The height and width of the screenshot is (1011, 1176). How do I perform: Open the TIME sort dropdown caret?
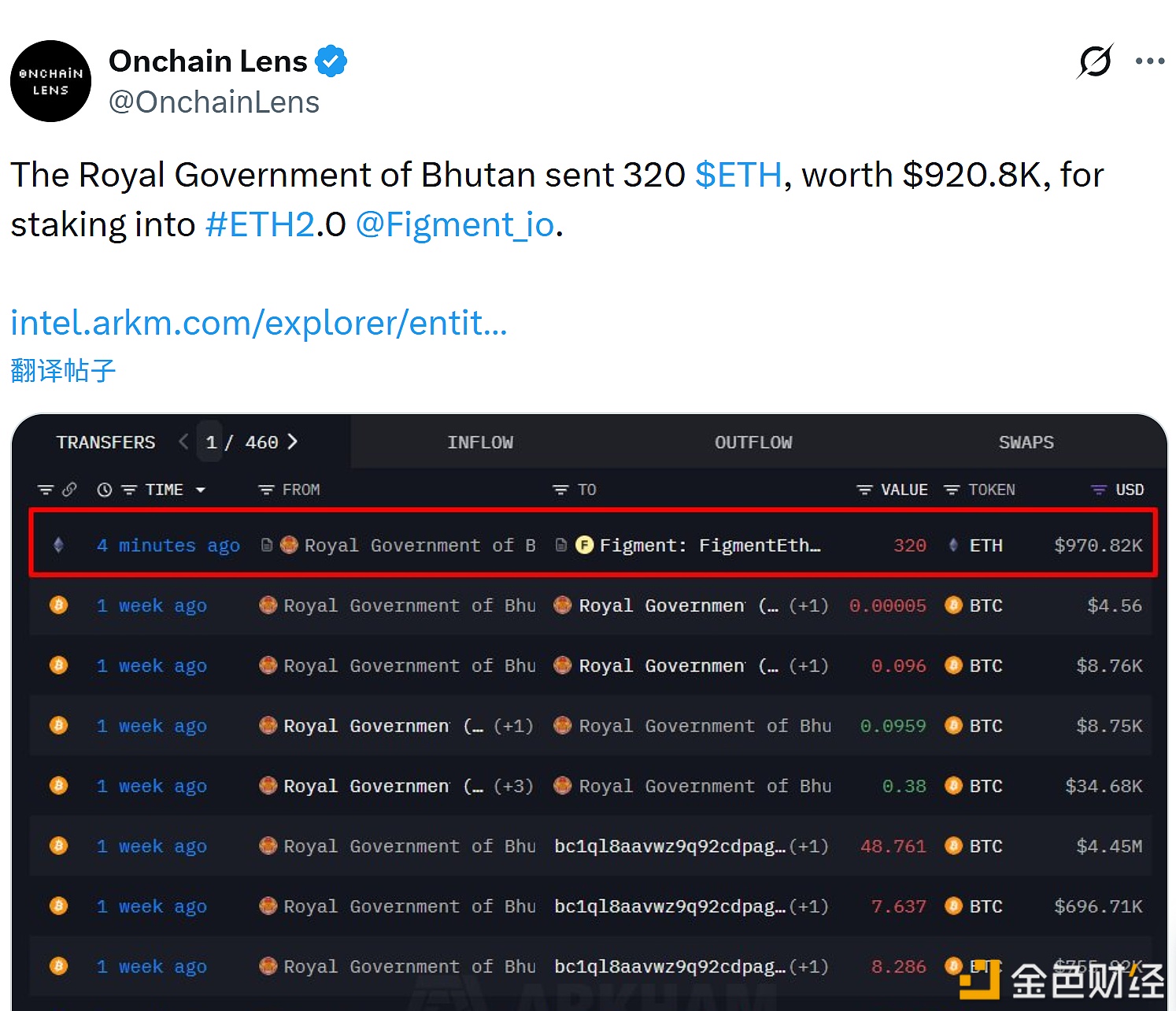click(x=201, y=489)
